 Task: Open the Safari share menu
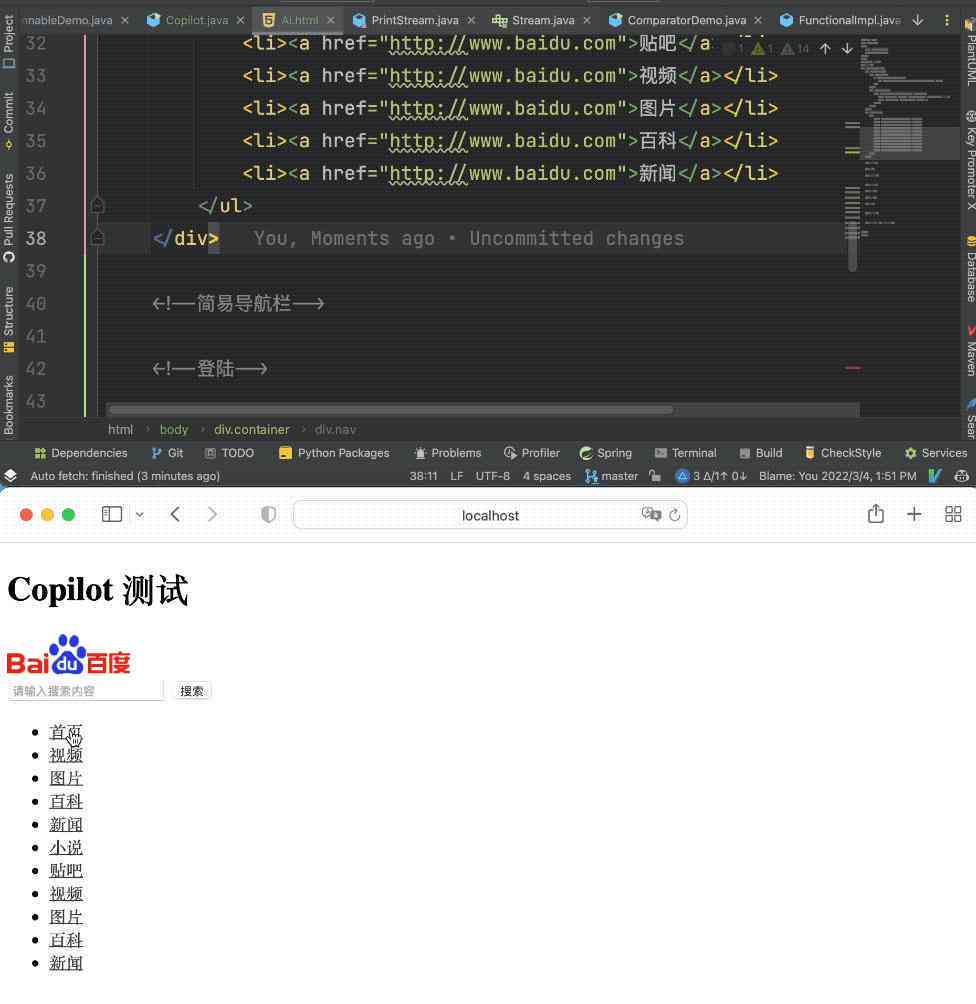click(x=876, y=514)
